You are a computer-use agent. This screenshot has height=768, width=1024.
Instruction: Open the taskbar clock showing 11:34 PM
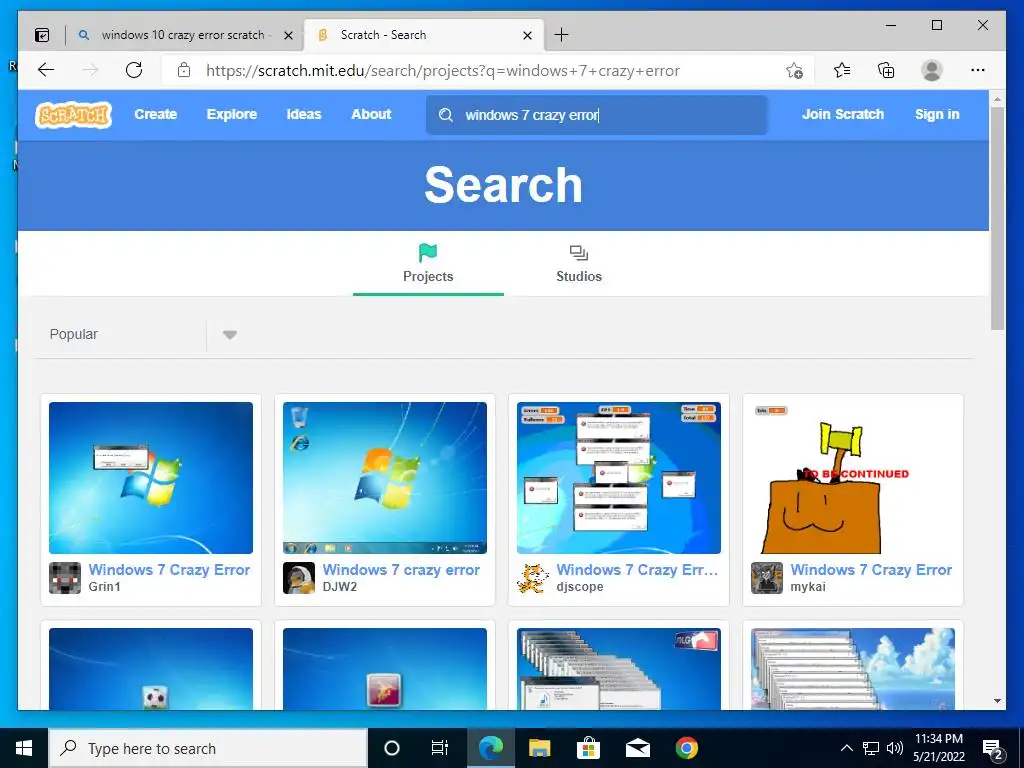click(x=938, y=748)
